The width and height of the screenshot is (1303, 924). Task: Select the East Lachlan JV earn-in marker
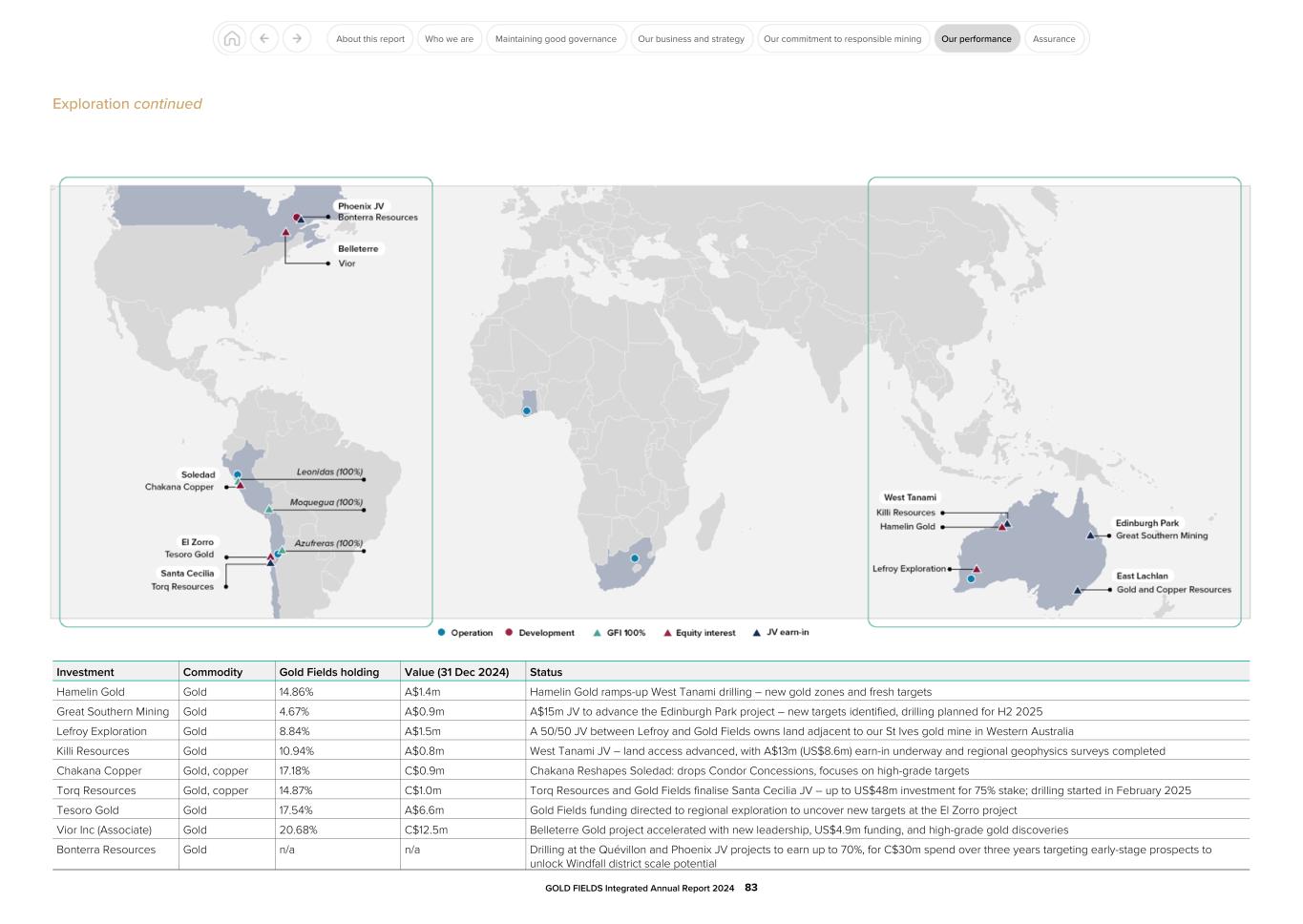click(1077, 589)
